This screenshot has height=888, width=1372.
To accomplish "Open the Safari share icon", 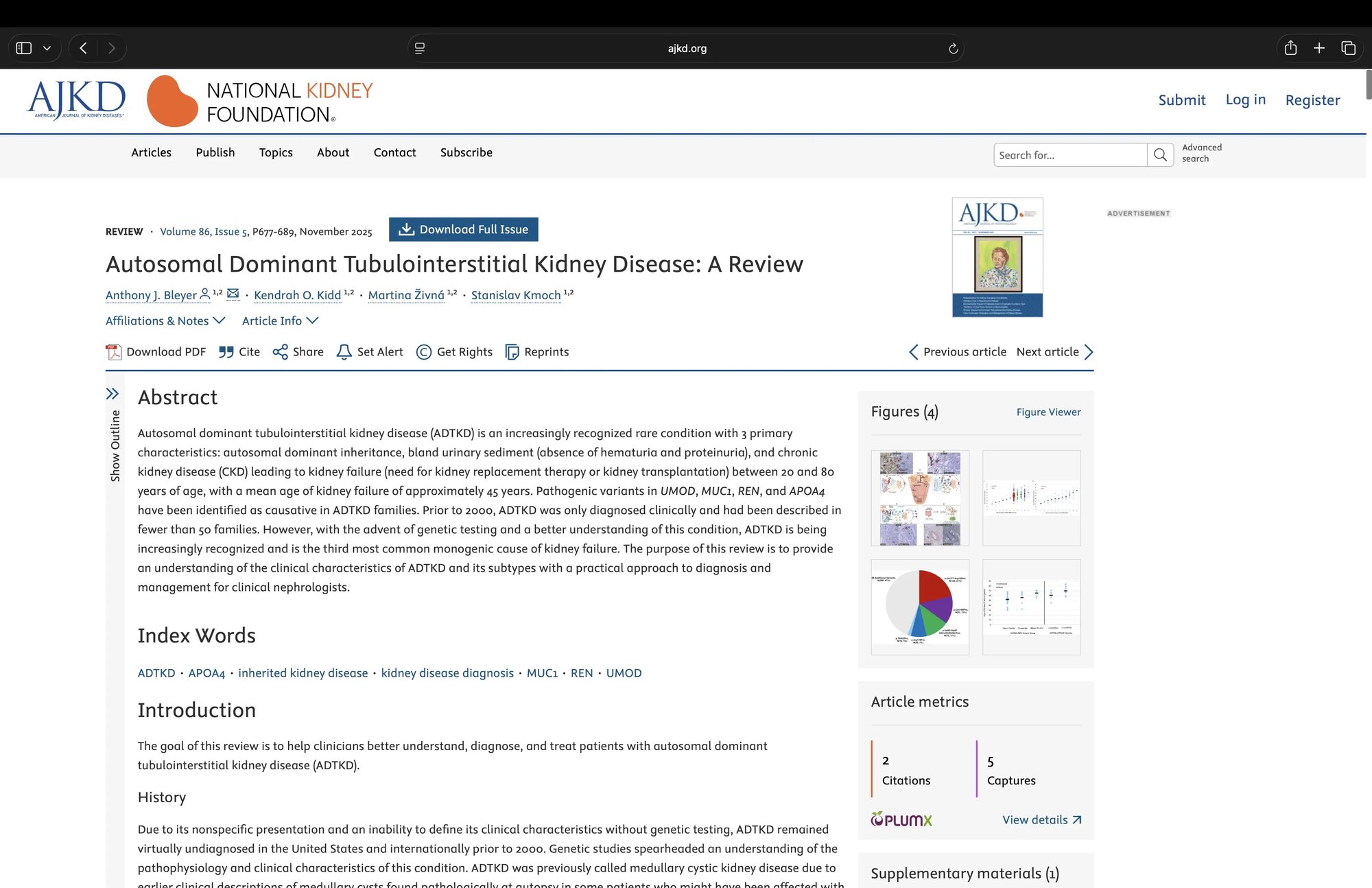I will [1290, 48].
